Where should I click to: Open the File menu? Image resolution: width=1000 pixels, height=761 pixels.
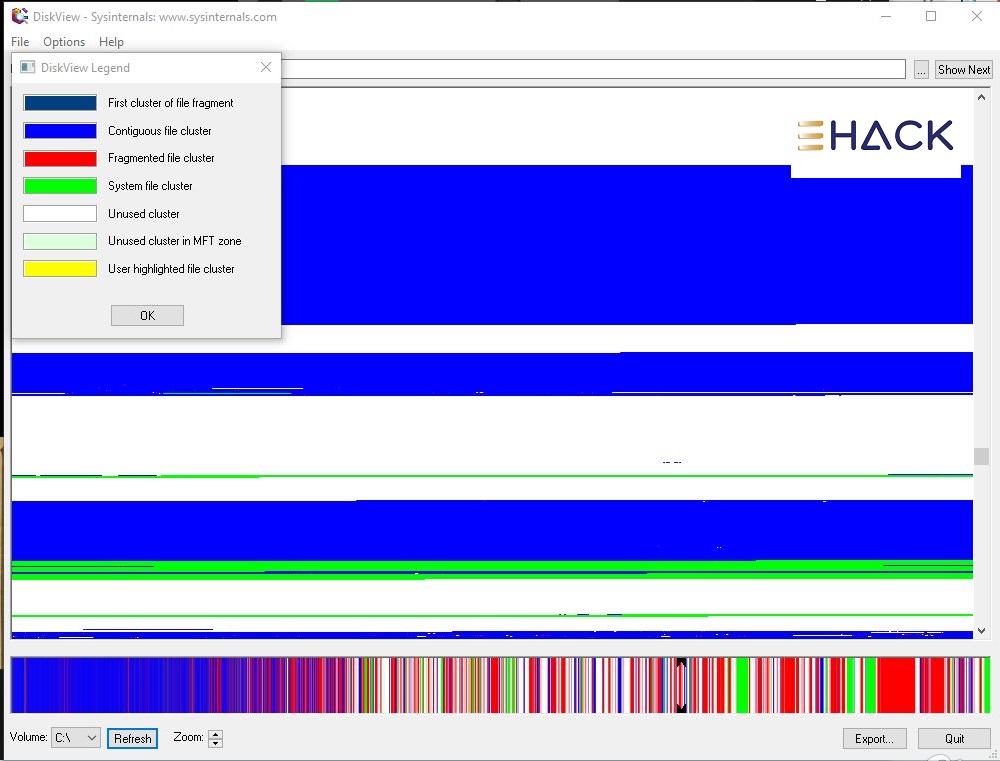20,41
